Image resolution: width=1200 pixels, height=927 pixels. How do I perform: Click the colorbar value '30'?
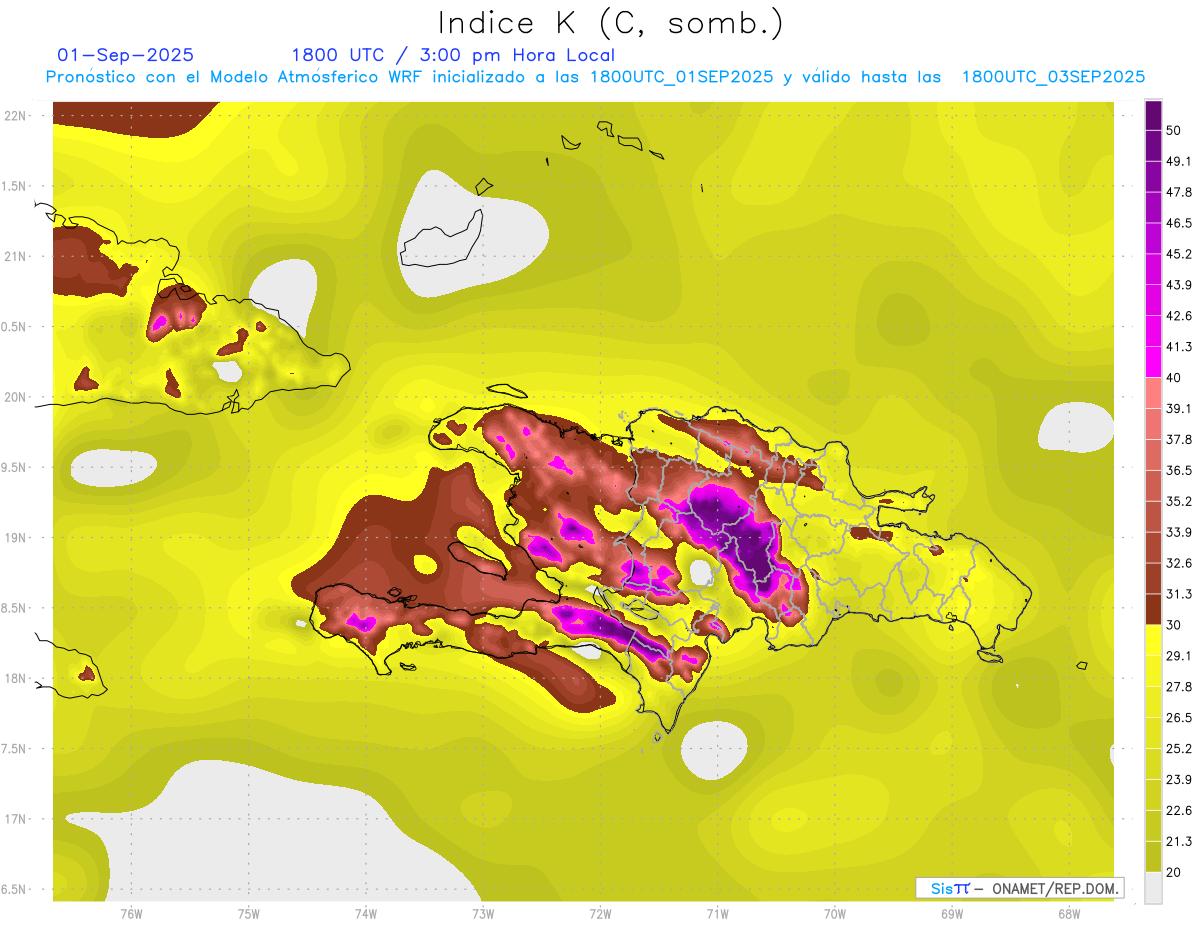coord(1175,625)
